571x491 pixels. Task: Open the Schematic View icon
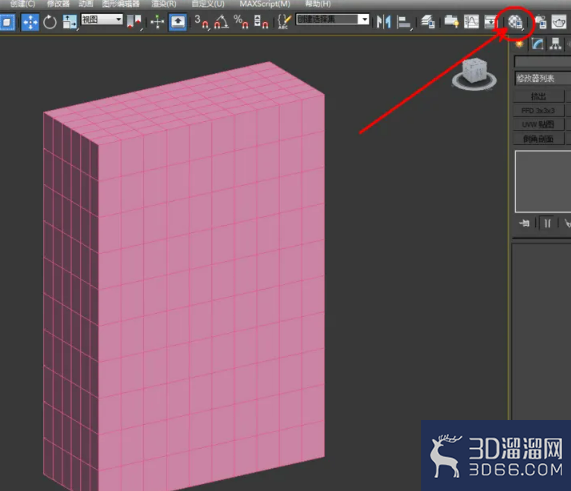[x=491, y=22]
